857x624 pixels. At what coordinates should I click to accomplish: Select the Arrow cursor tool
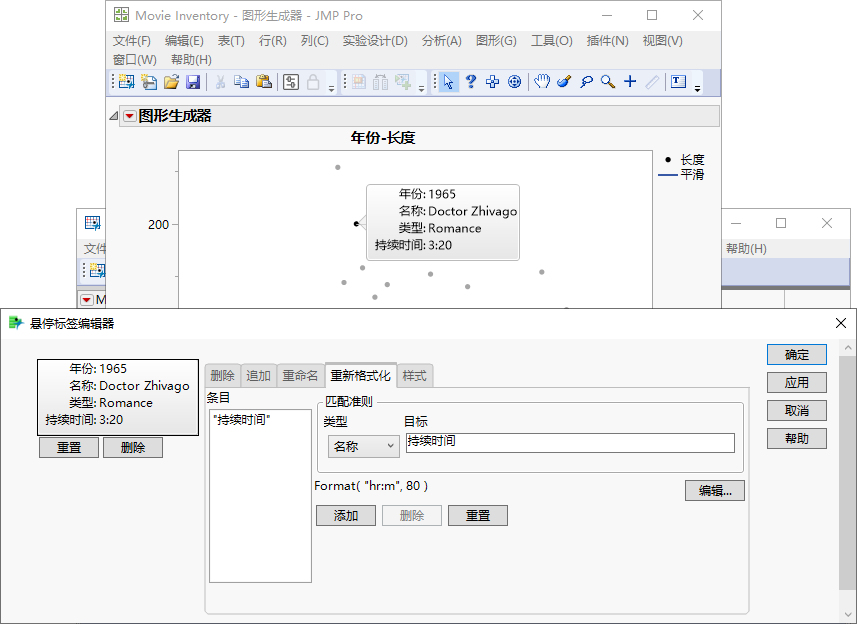pyautogui.click(x=448, y=82)
